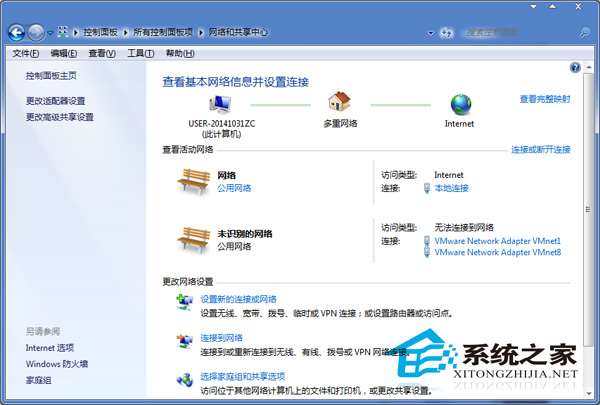Click adapter icon beside VMnet8
Screen dimensions: 600x405
[427, 252]
